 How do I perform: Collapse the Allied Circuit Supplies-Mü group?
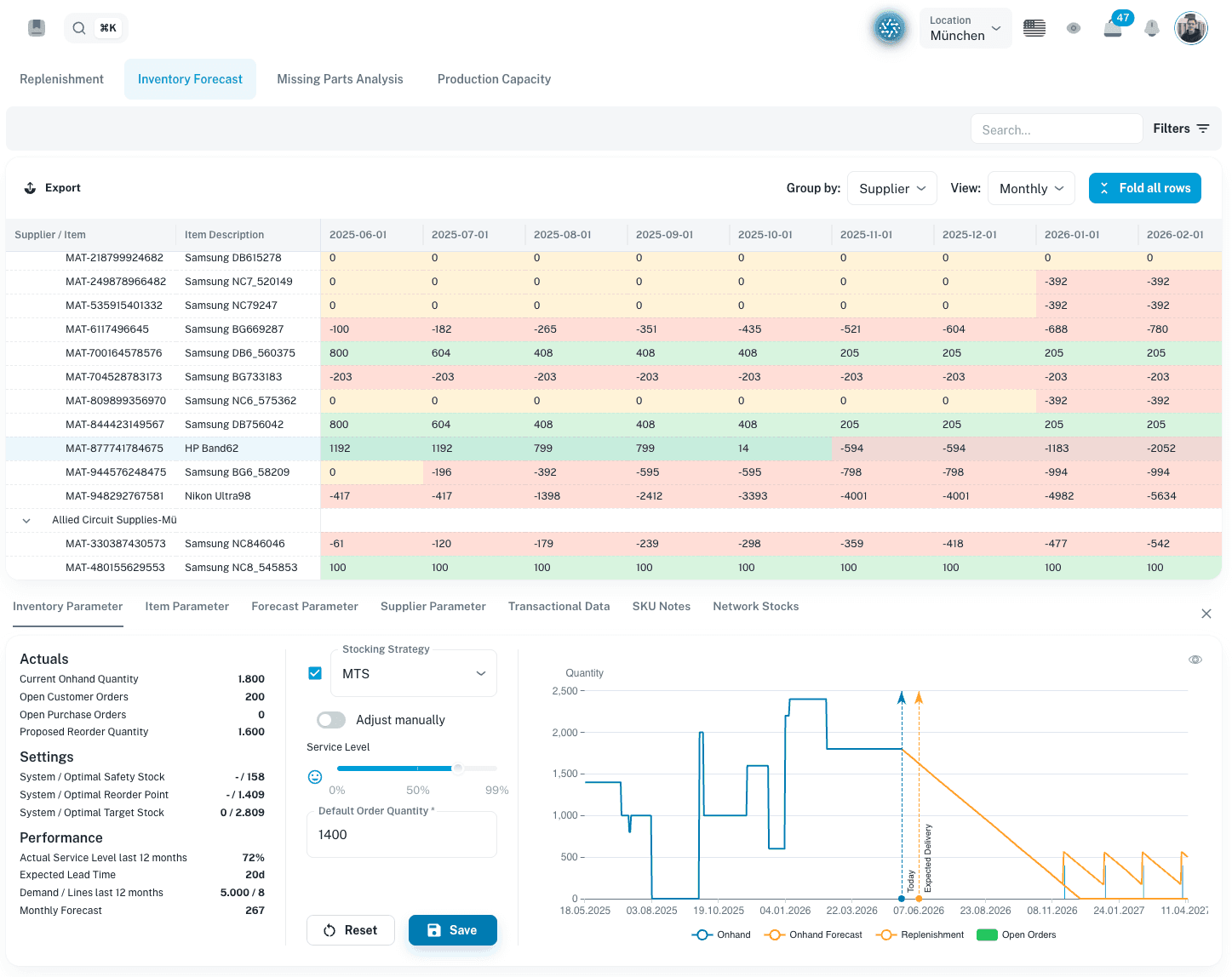pos(26,520)
